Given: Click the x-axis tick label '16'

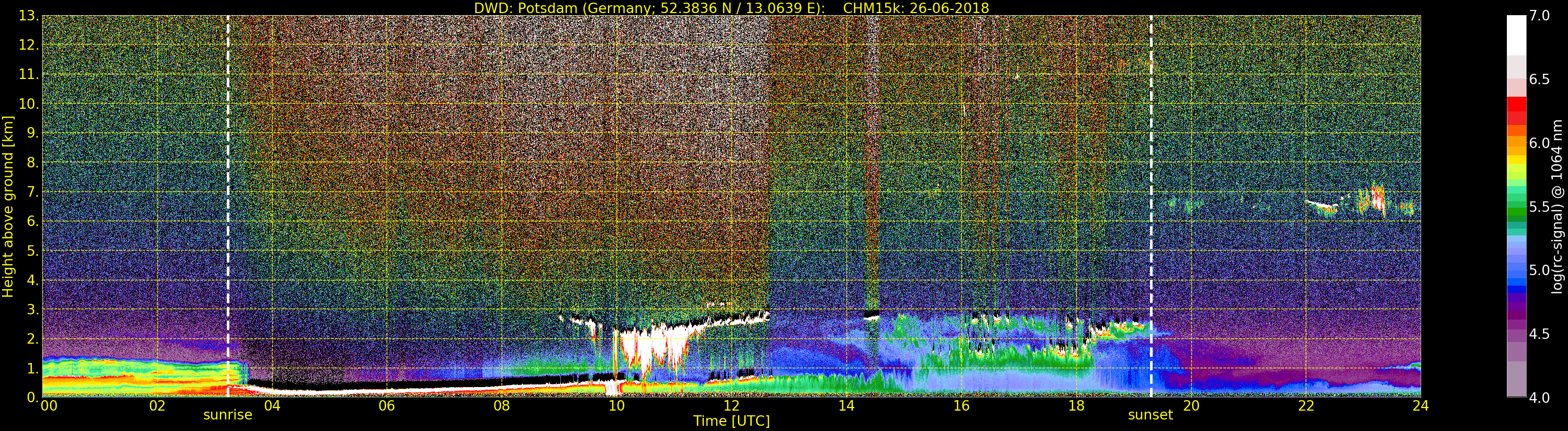Looking at the screenshot, I should click(x=961, y=406).
